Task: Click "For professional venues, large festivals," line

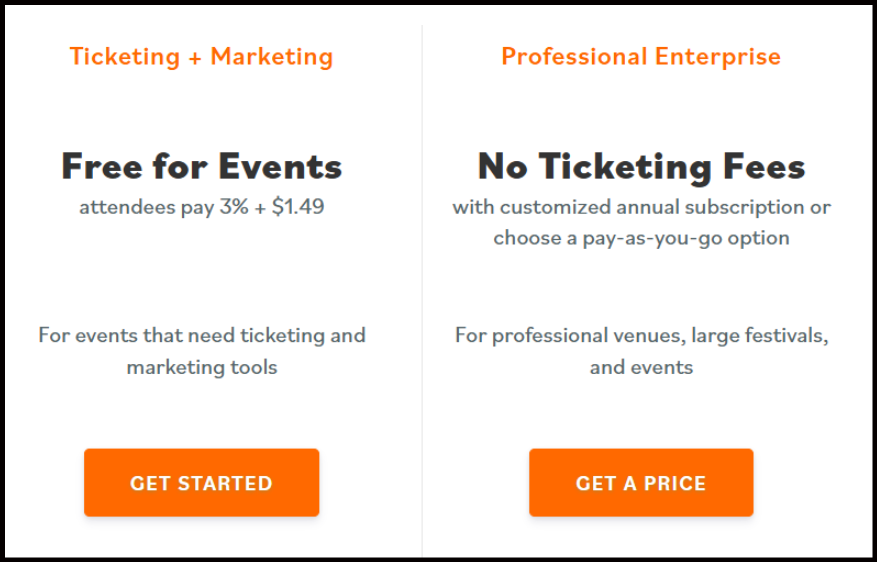Action: [641, 335]
